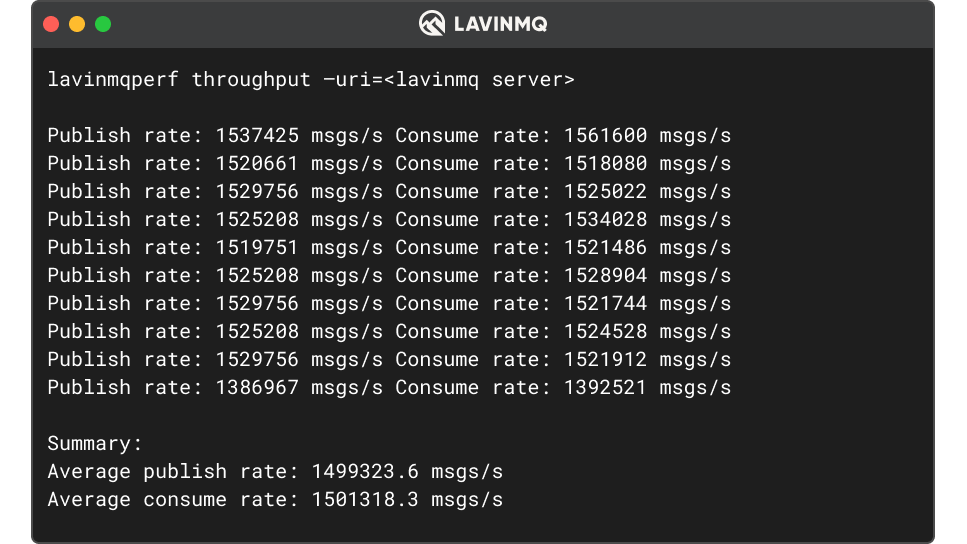Click average consume rate 1501318.3 value

pos(365,499)
